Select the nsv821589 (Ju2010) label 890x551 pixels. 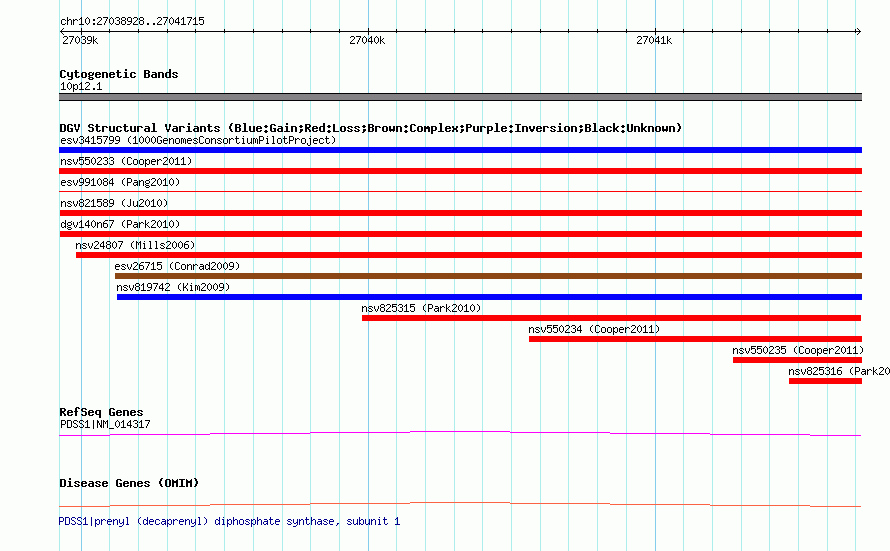[114, 203]
